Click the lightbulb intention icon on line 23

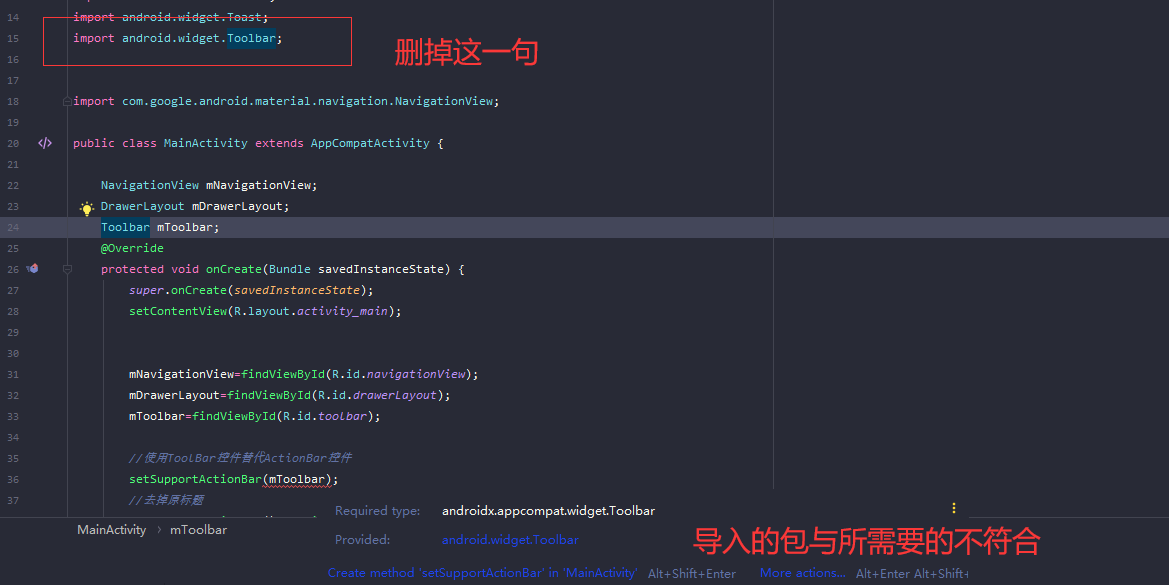86,207
